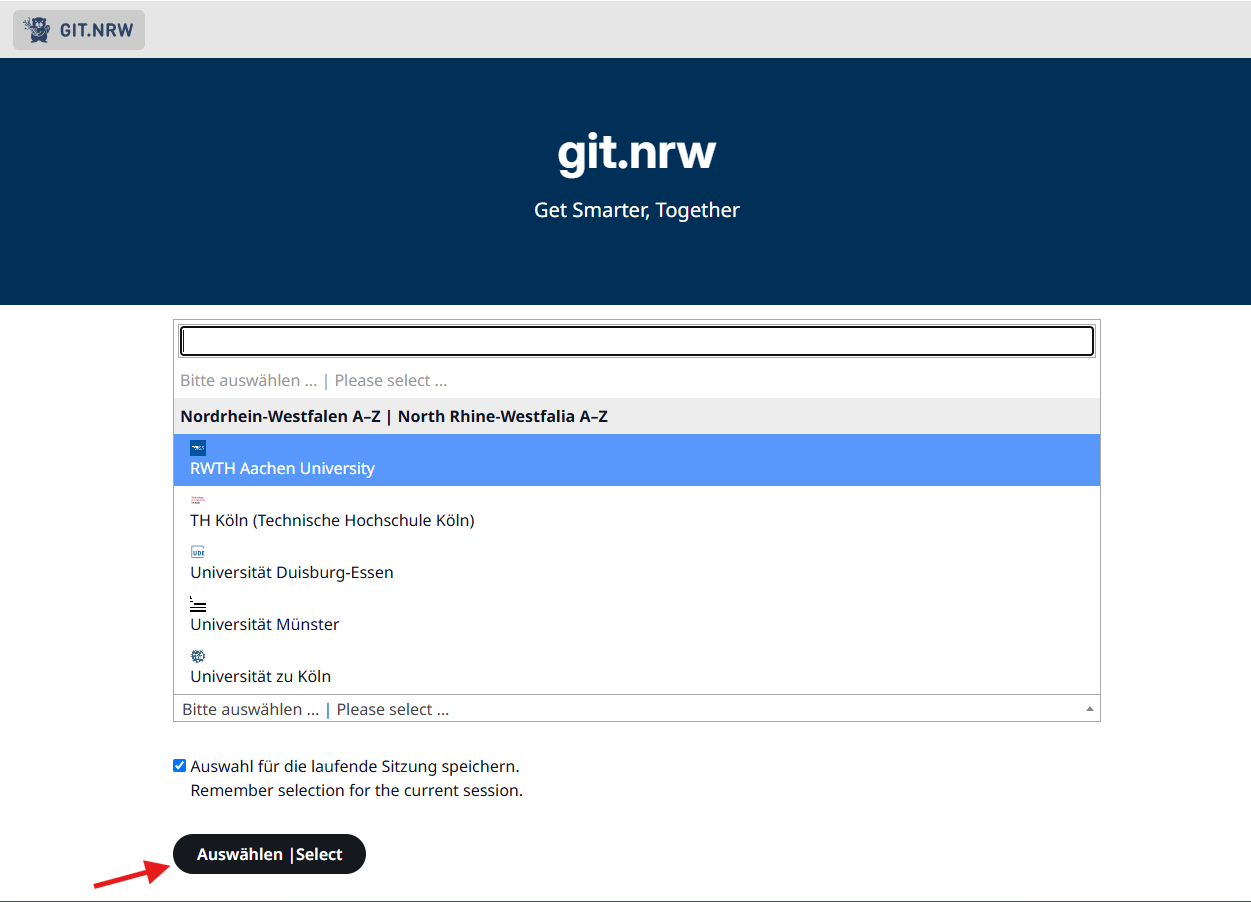Click the "git.nrw" banner heading
This screenshot has height=902, width=1251.
636,152
